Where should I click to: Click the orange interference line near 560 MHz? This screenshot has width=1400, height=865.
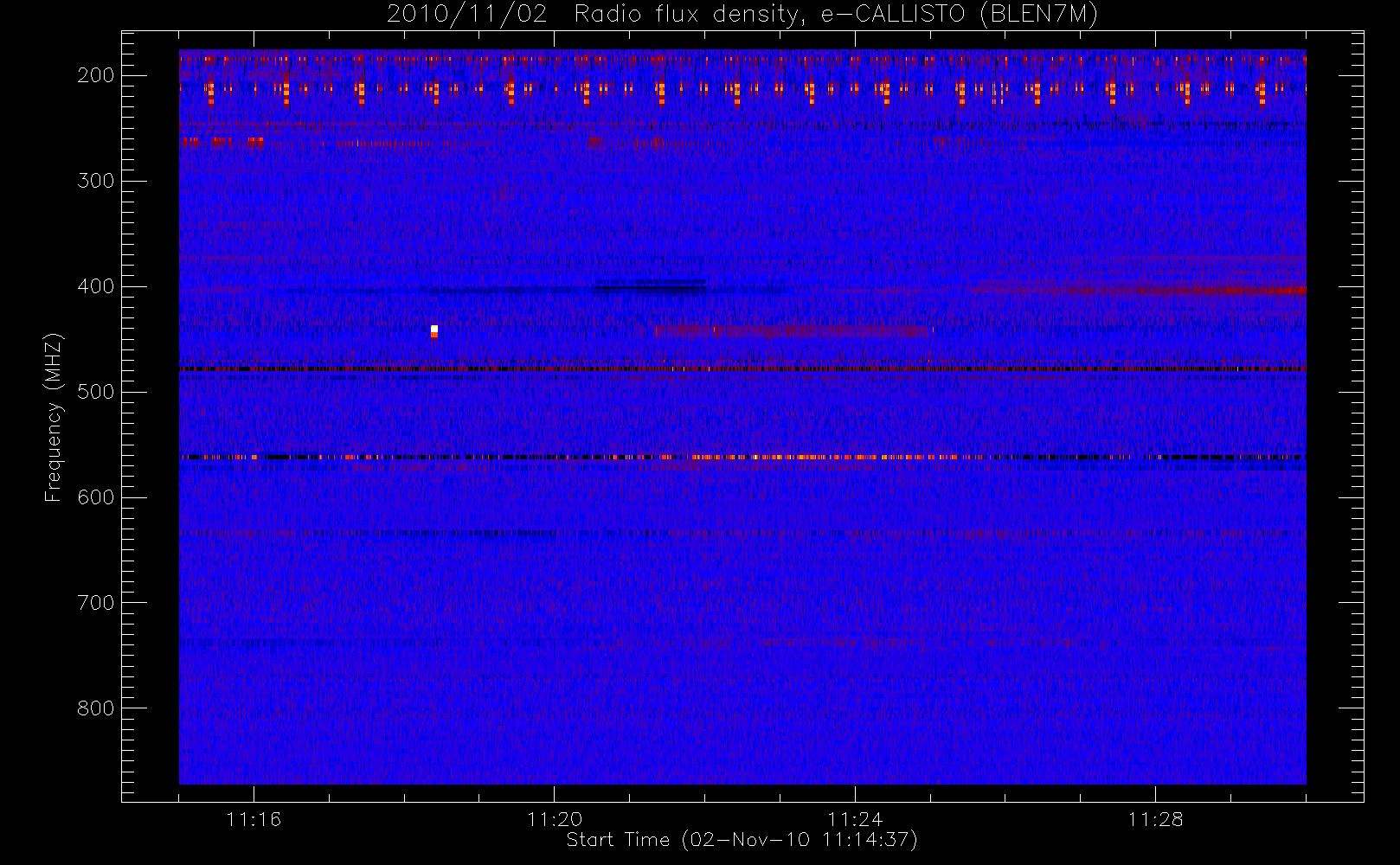click(742, 457)
